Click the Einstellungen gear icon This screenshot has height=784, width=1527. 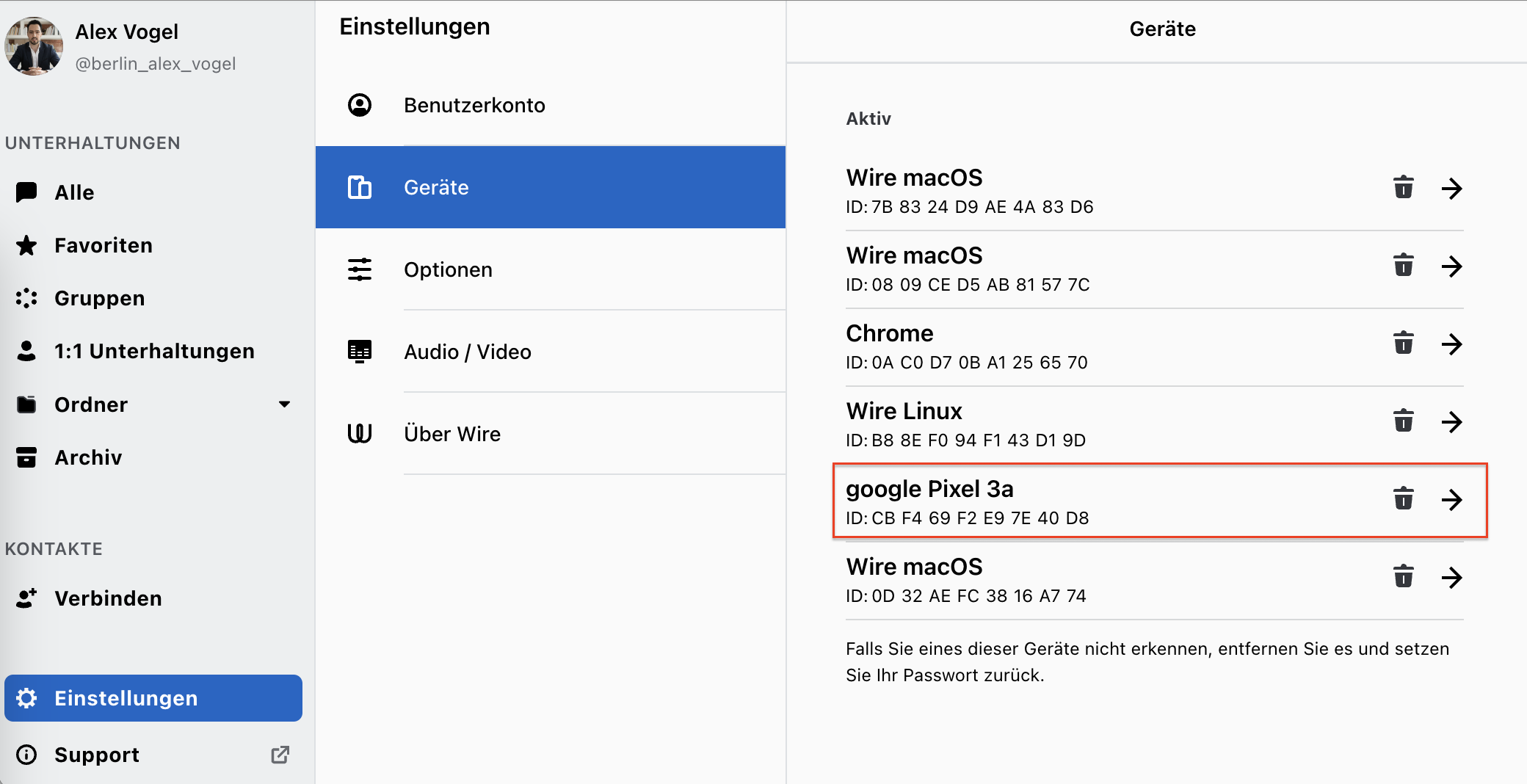(x=26, y=698)
